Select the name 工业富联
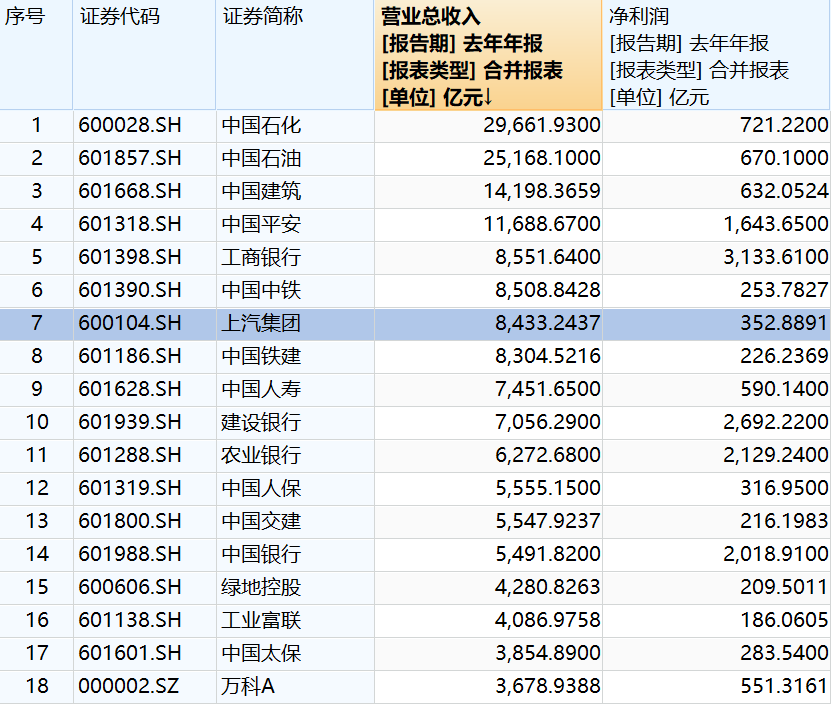The width and height of the screenshot is (834, 704). pyautogui.click(x=261, y=620)
